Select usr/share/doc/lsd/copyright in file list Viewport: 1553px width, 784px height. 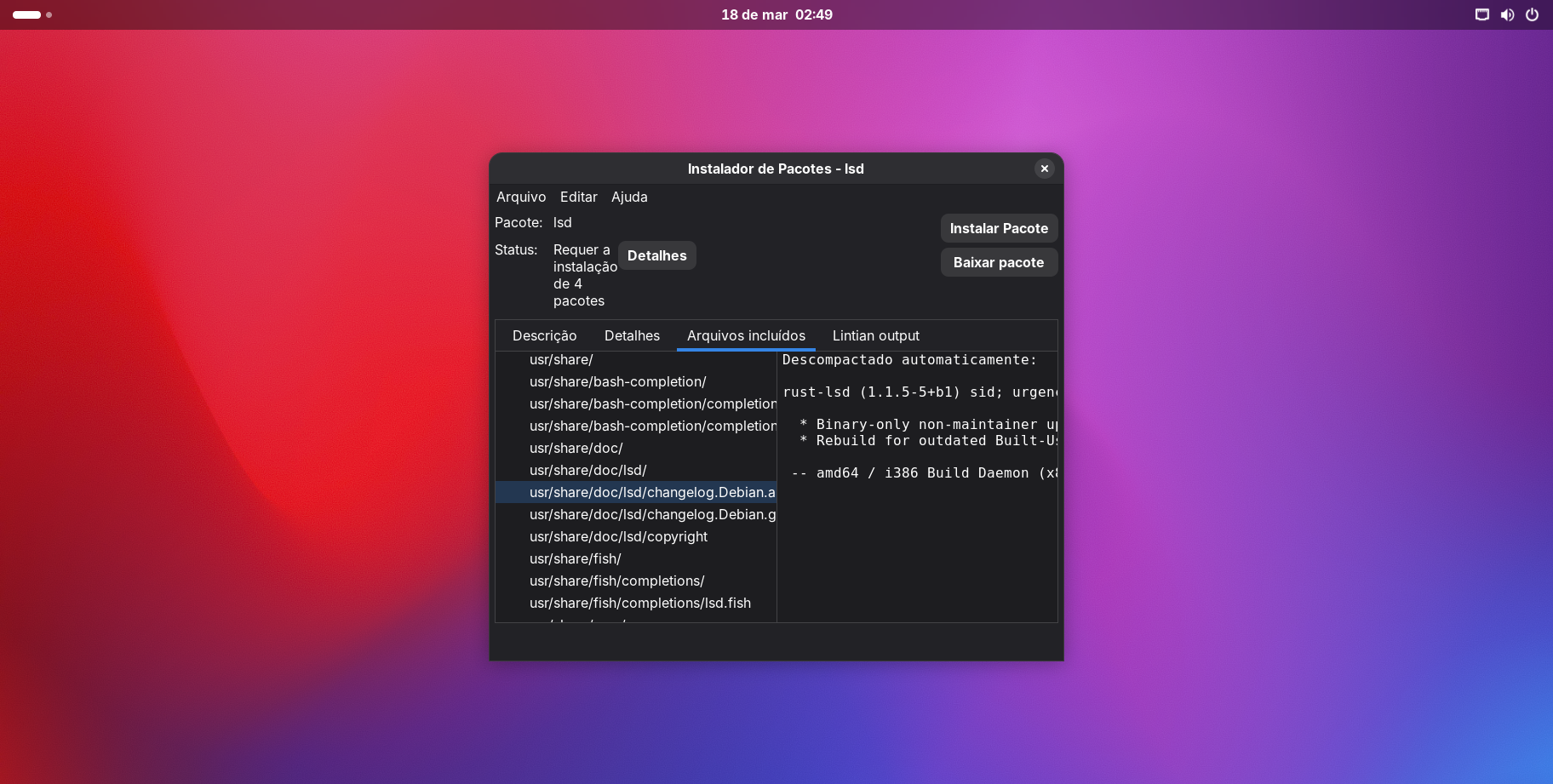tap(618, 536)
